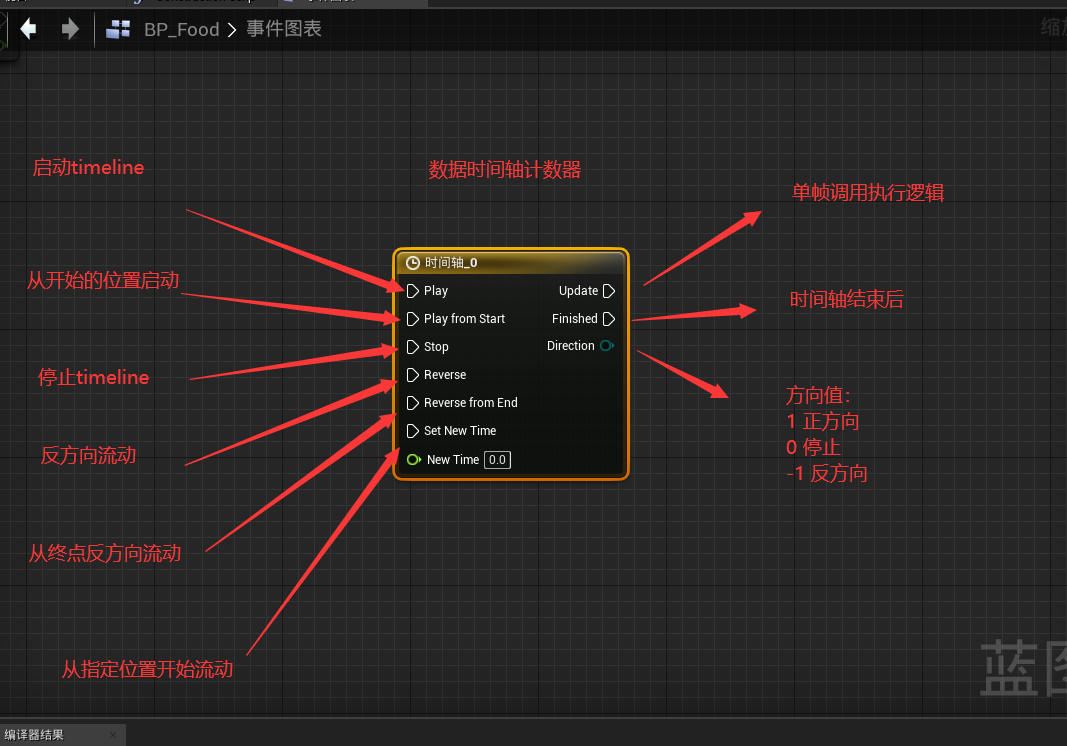Open 事件图表 breadcrumb item
Image resolution: width=1067 pixels, height=746 pixels.
point(284,30)
